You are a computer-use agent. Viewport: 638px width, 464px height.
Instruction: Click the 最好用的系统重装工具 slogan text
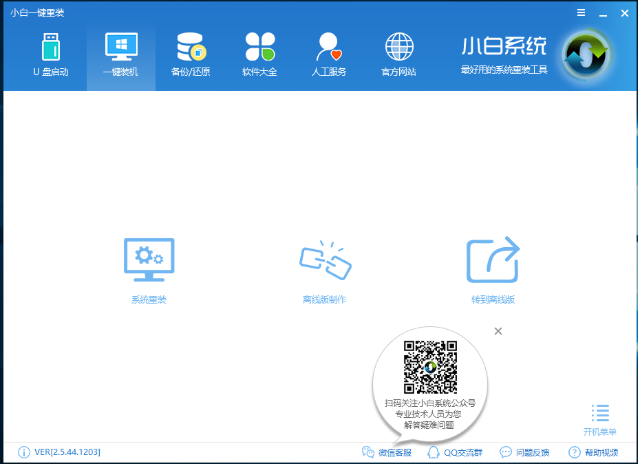pyautogui.click(x=504, y=70)
